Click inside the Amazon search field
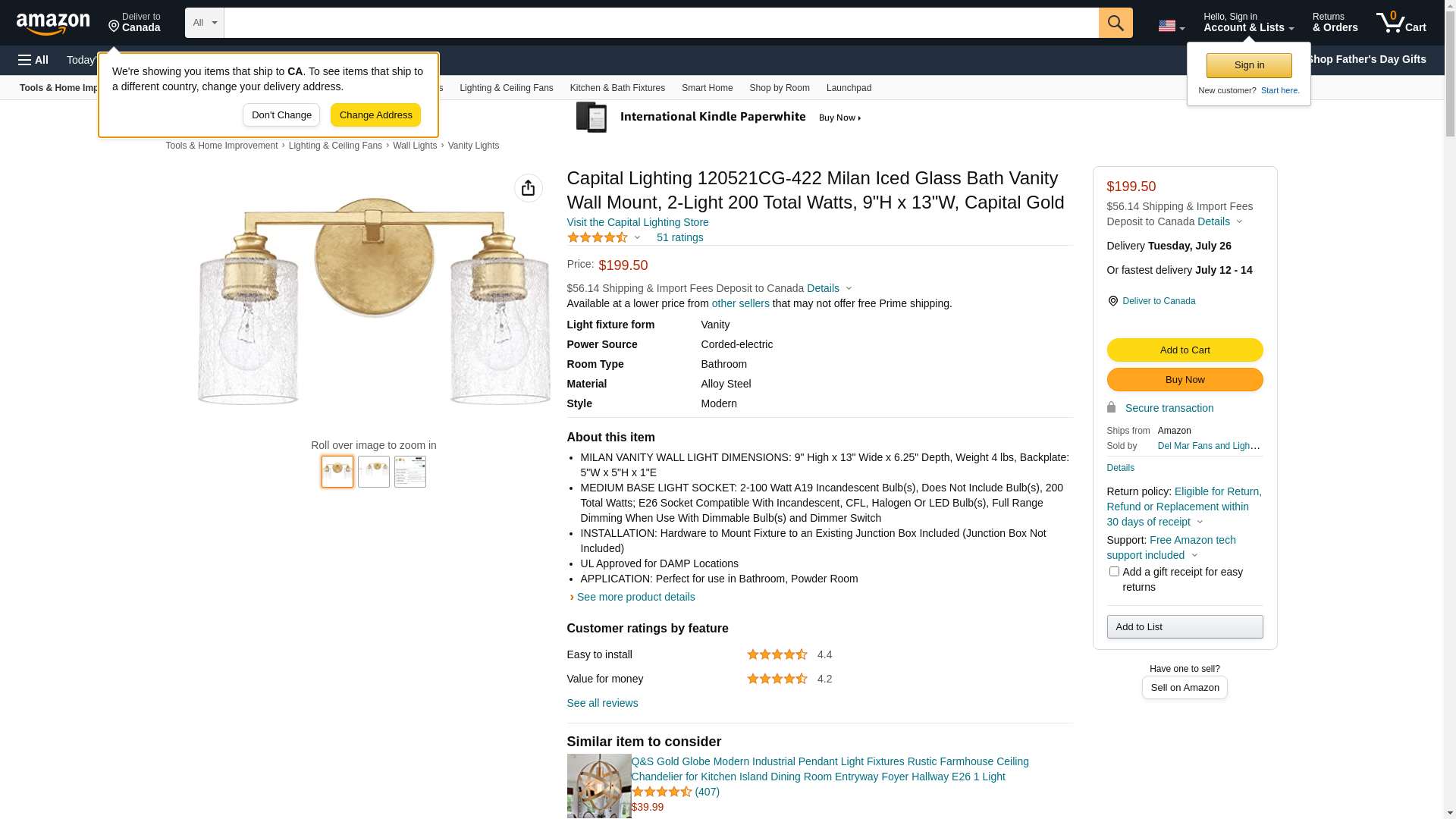1456x819 pixels. [660, 23]
